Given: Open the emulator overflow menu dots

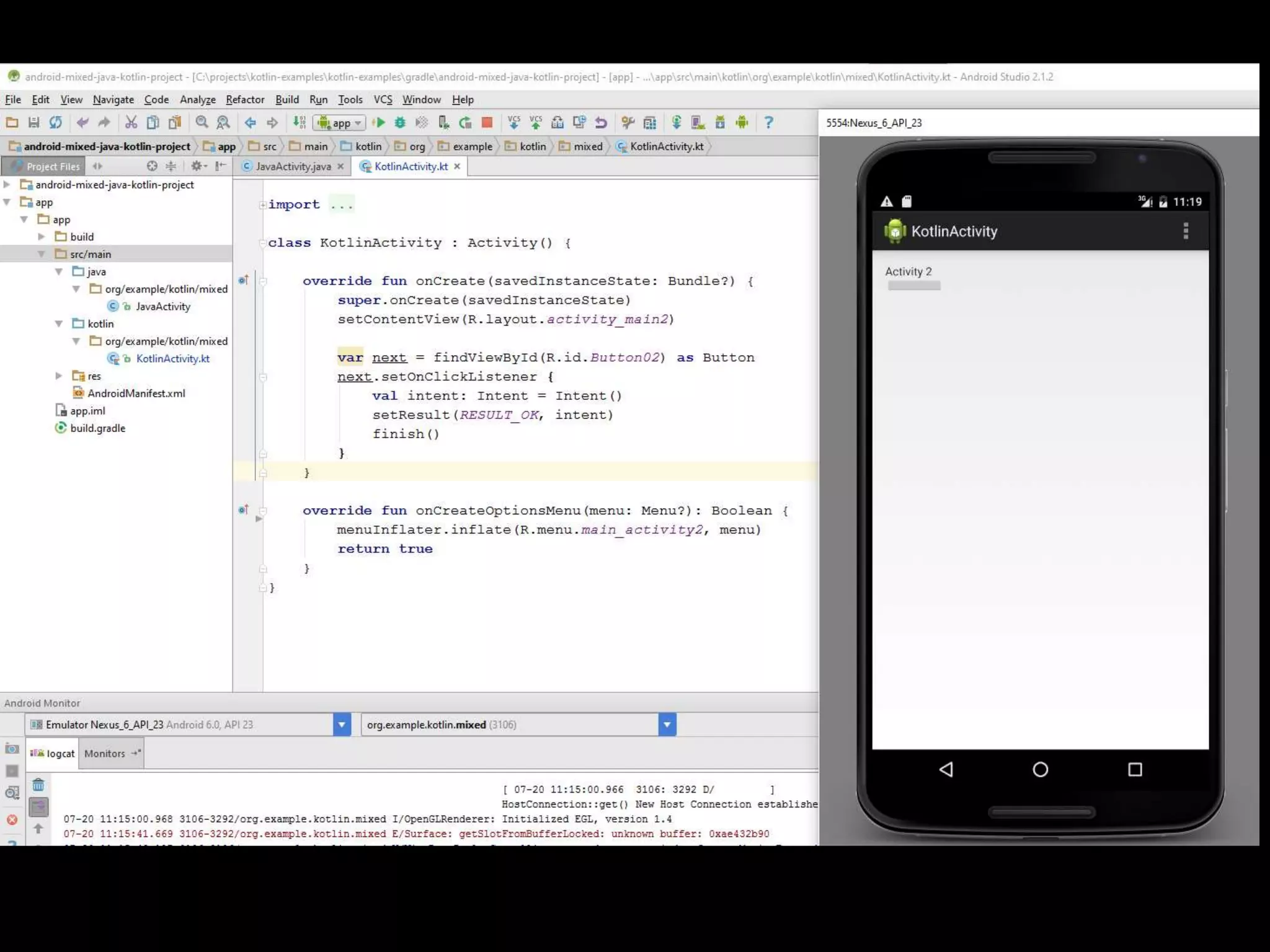Looking at the screenshot, I should point(1186,231).
